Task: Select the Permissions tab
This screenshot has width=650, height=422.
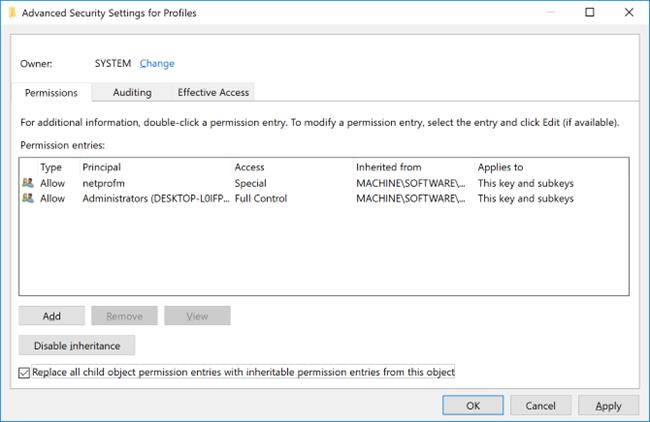Action: pyautogui.click(x=51, y=92)
